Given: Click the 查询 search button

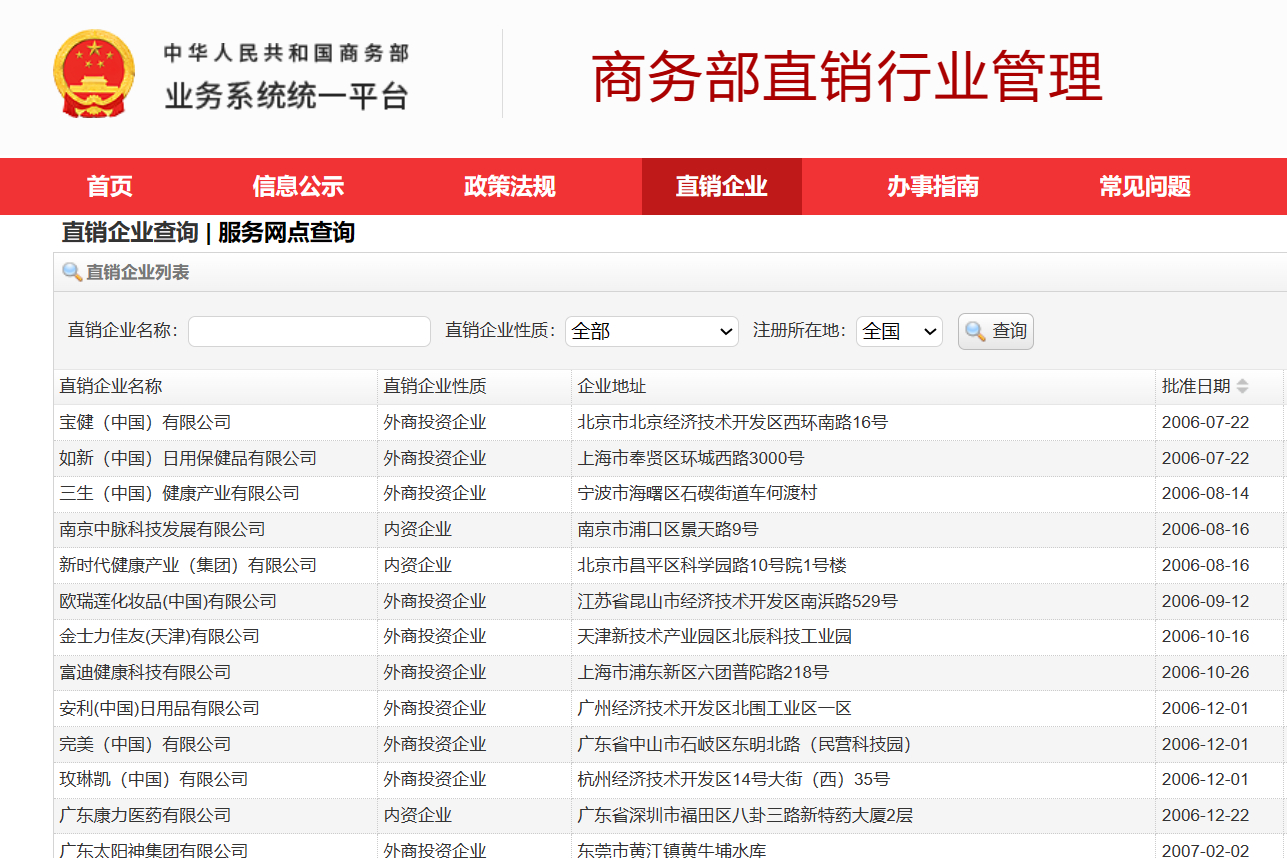Looking at the screenshot, I should [996, 331].
